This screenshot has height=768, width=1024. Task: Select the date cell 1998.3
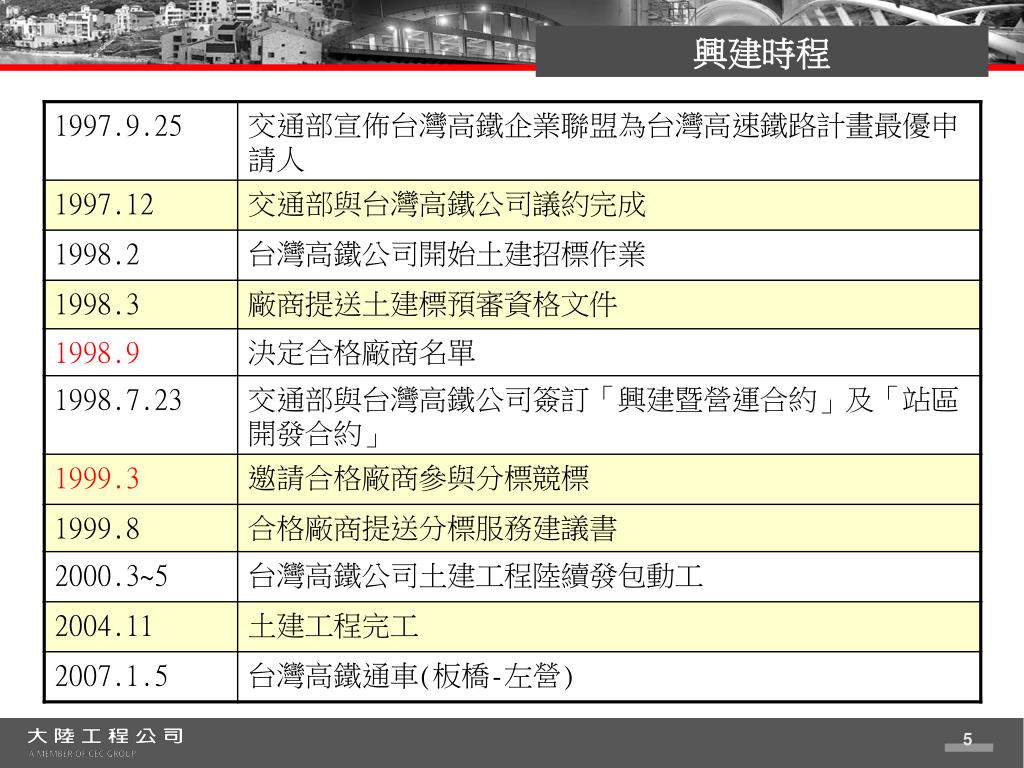[x=140, y=305]
